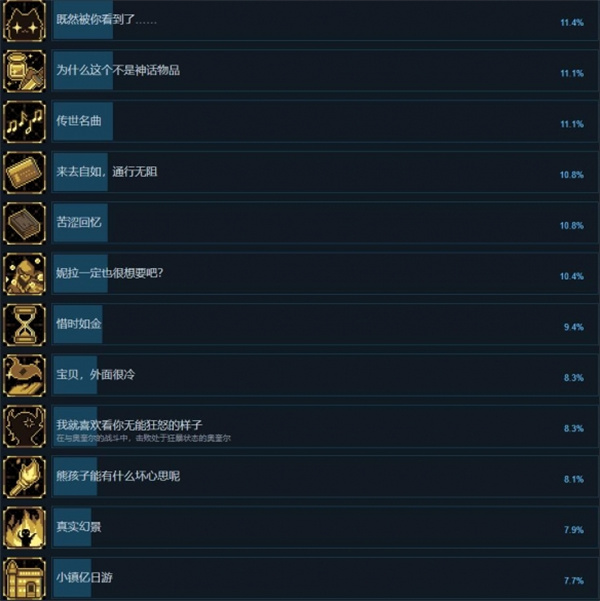This screenshot has height=601, width=600.
Task: Select the jar and sword achievement icon
Action: [x=24, y=71]
